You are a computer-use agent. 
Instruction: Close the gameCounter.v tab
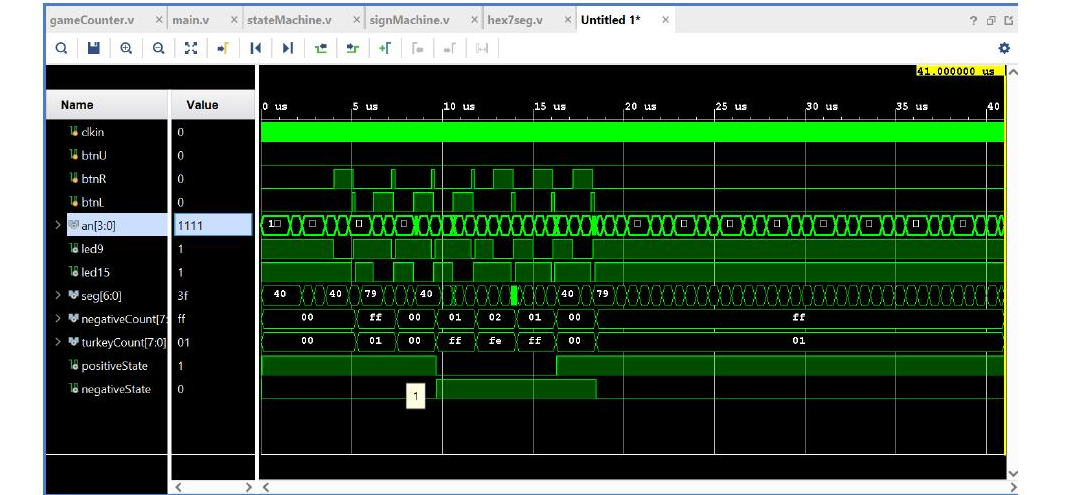159,20
